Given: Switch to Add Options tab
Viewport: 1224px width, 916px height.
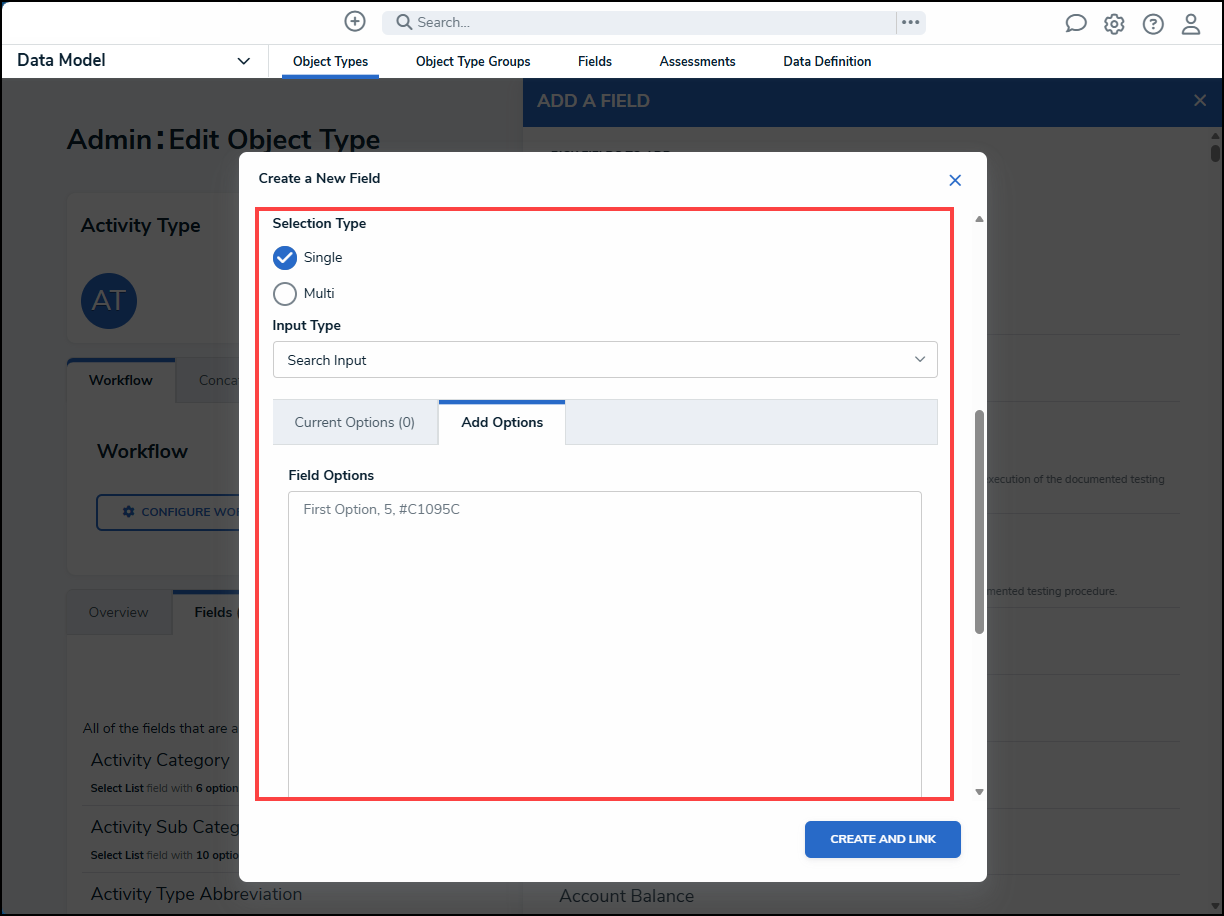Looking at the screenshot, I should (x=502, y=422).
